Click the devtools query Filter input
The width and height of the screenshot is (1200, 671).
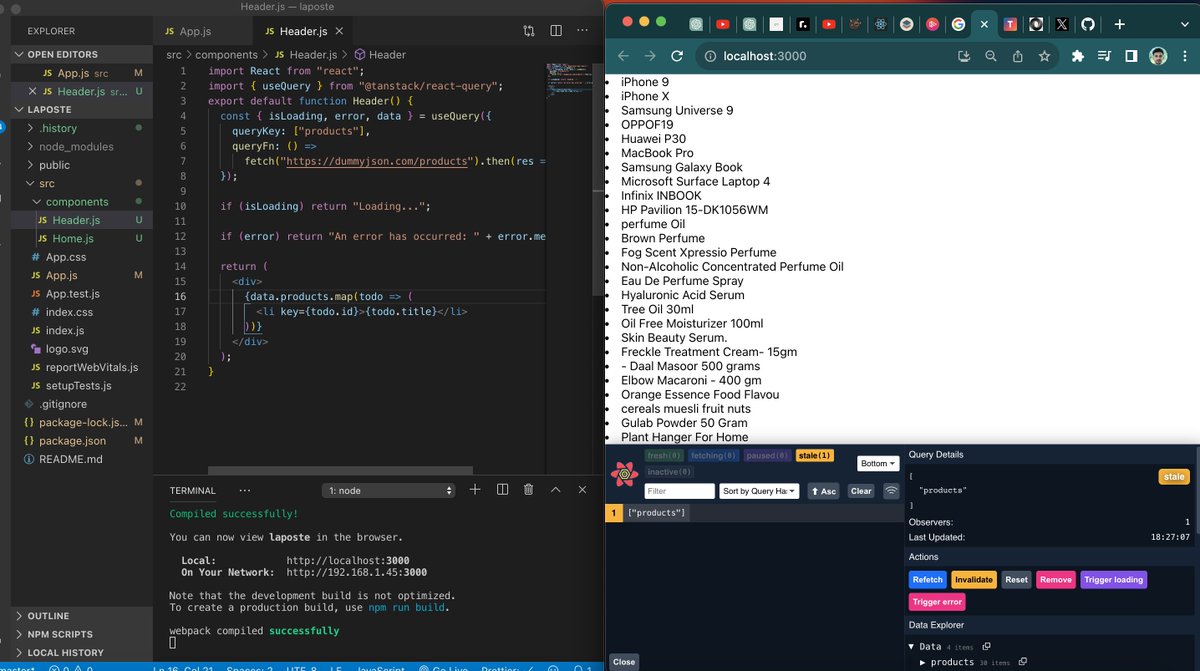[679, 491]
